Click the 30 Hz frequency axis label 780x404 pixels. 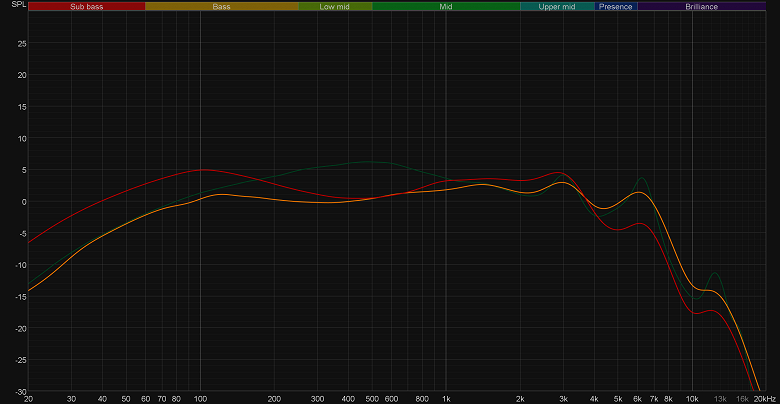click(72, 399)
